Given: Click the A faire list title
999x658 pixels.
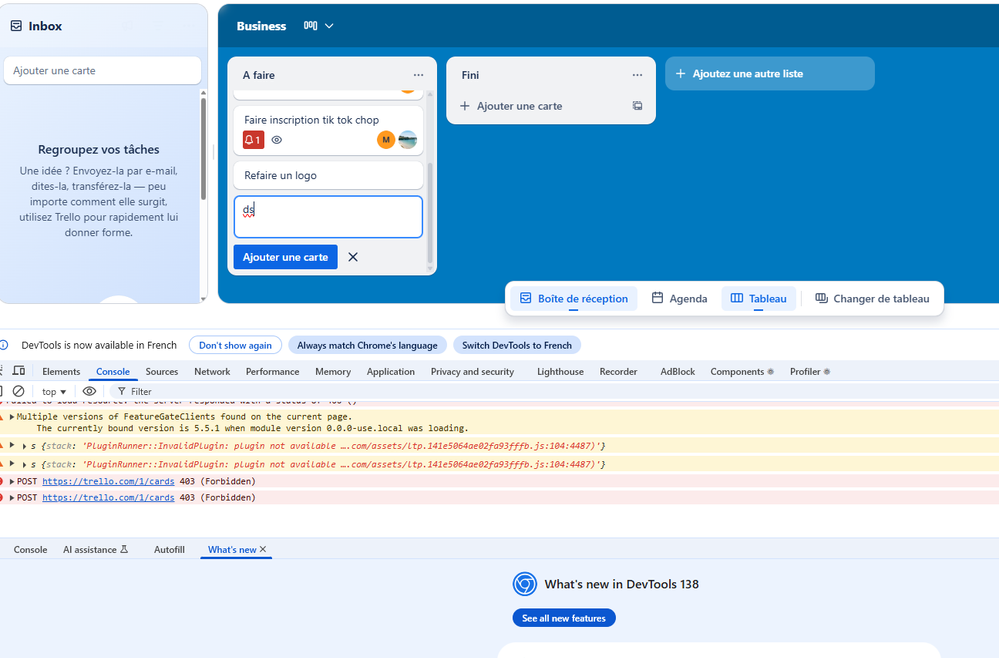Looking at the screenshot, I should click(x=259, y=75).
